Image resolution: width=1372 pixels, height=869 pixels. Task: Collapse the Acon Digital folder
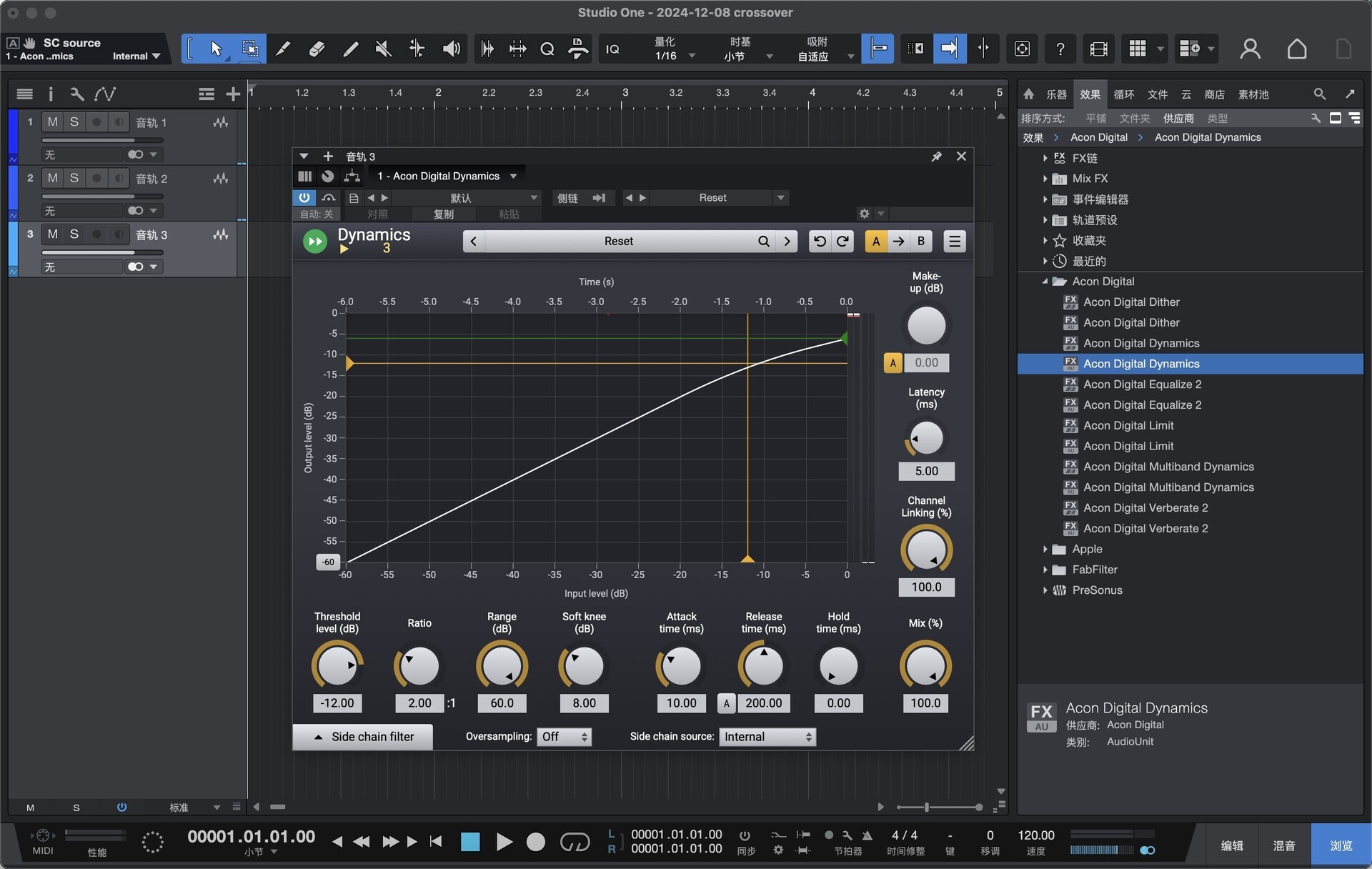1045,282
